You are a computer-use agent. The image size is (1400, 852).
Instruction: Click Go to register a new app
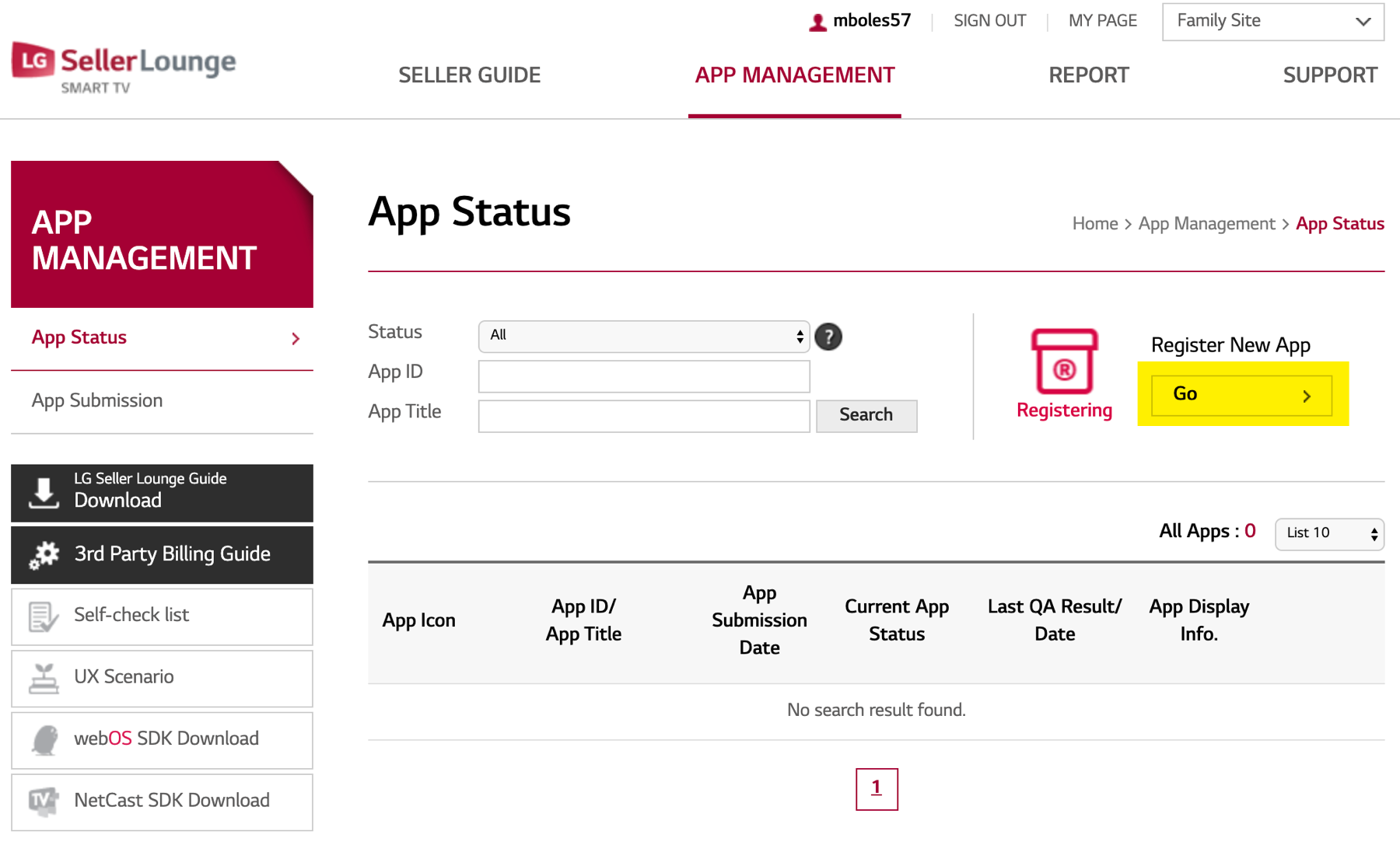(1241, 395)
